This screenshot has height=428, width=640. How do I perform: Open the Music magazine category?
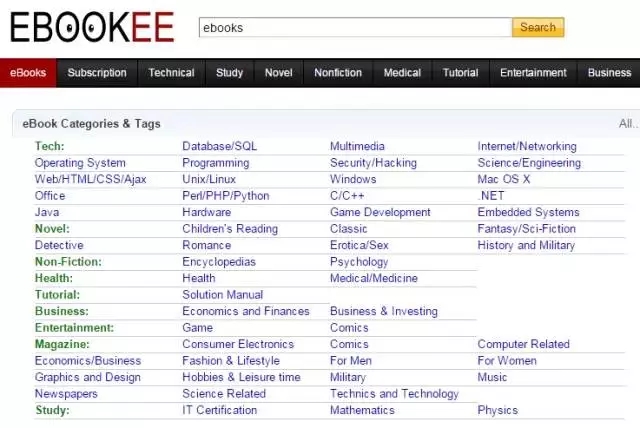tap(492, 377)
